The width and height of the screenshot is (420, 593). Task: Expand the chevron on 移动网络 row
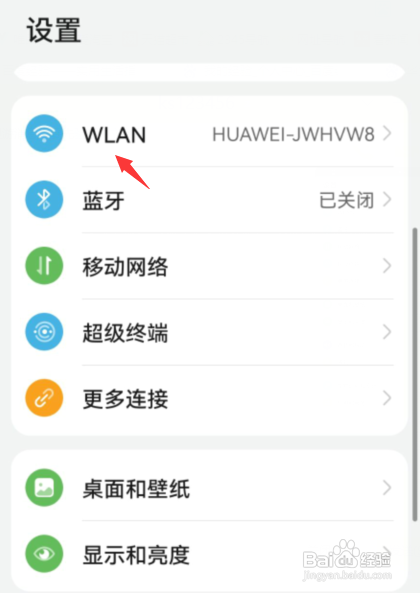point(387,266)
